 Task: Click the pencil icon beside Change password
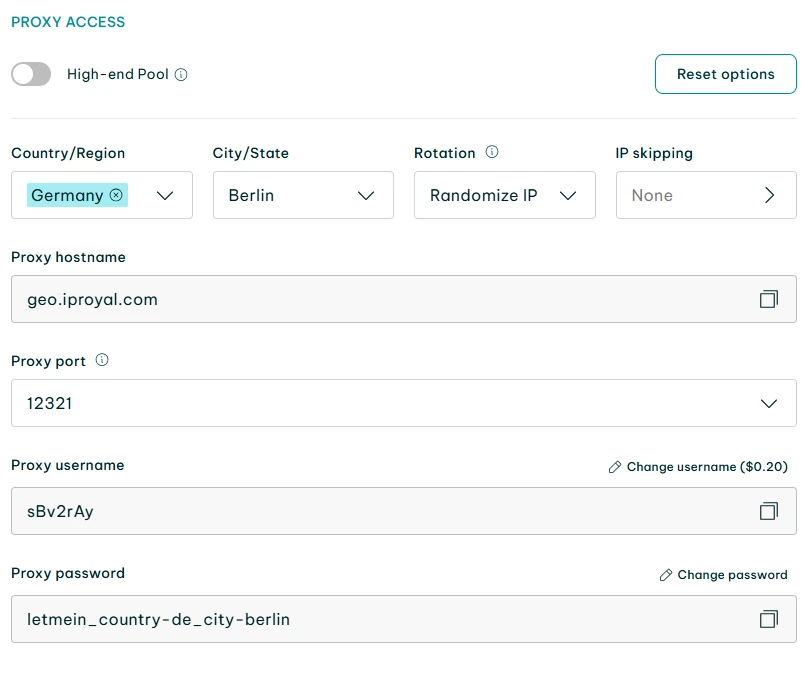click(x=666, y=575)
